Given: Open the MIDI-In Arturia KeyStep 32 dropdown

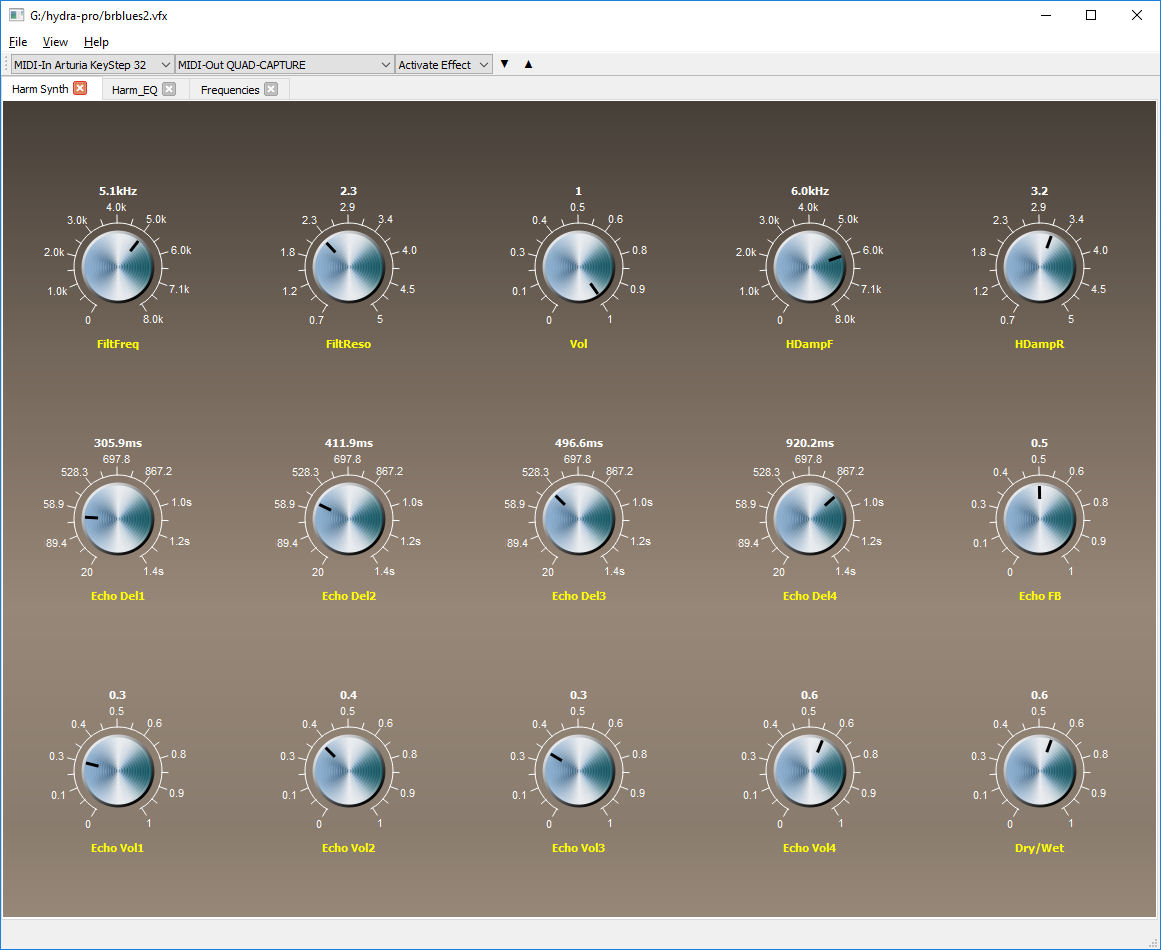Looking at the screenshot, I should tap(93, 64).
